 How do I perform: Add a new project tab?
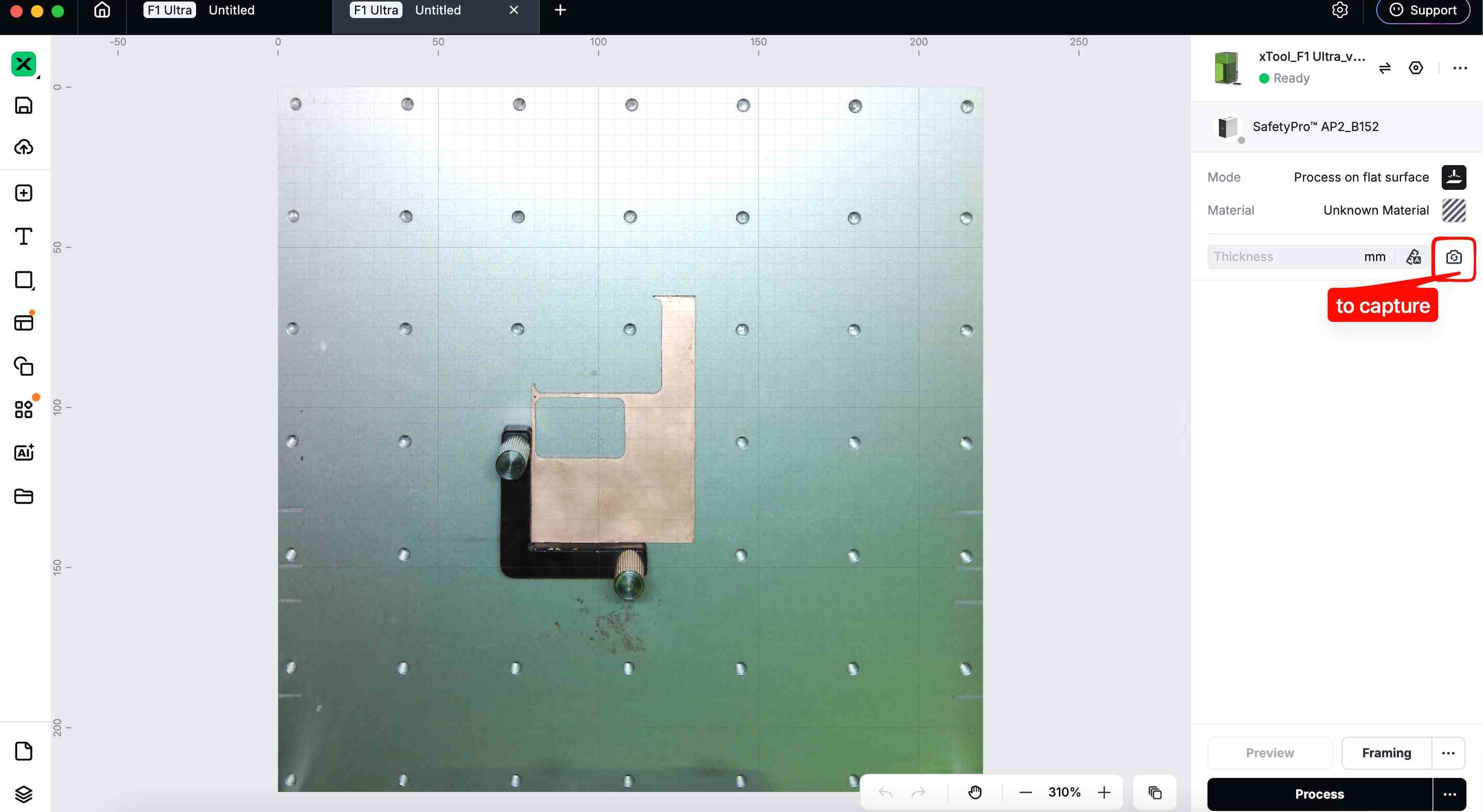[x=560, y=10]
